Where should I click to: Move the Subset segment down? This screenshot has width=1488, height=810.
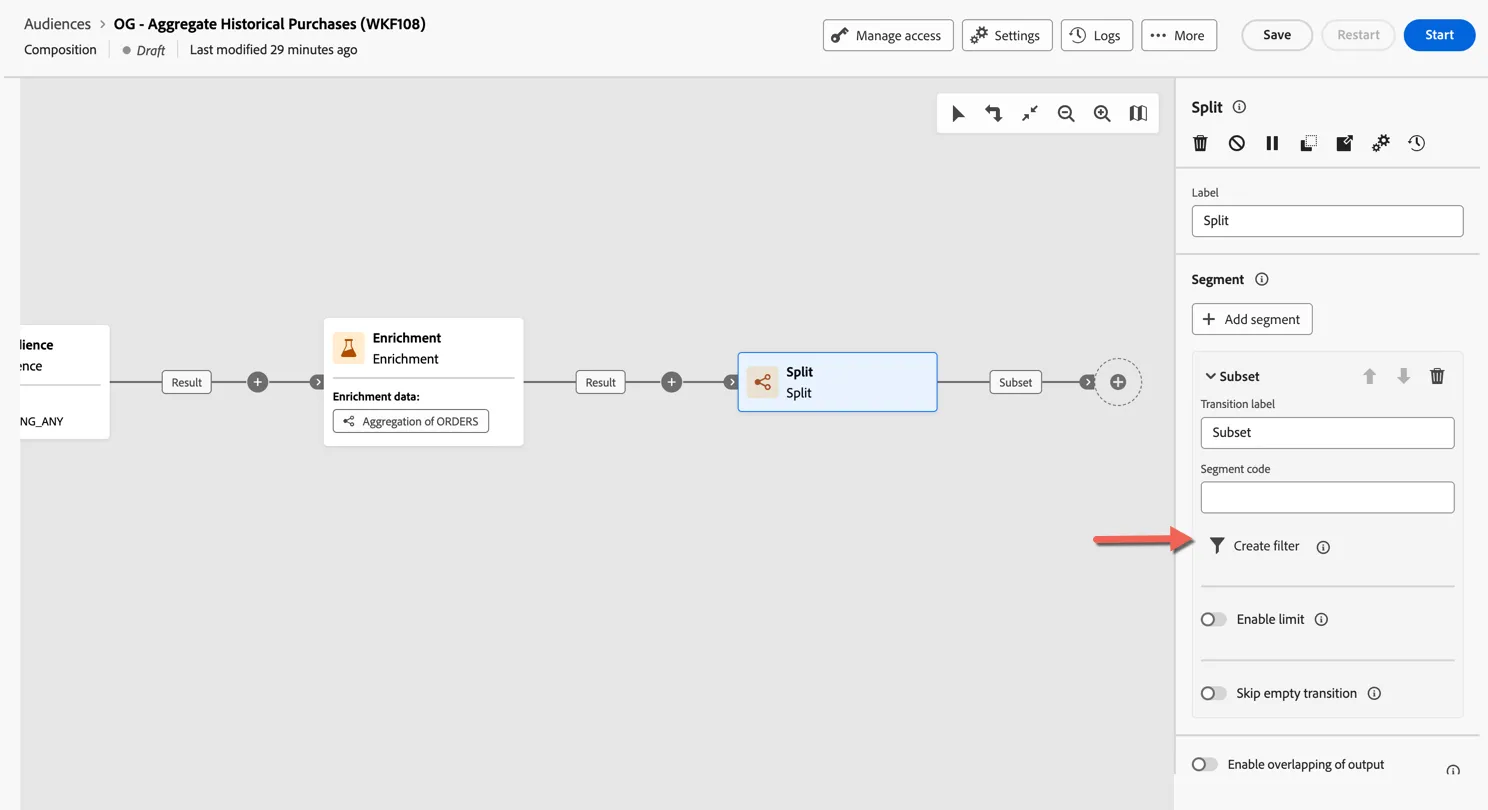point(1404,376)
